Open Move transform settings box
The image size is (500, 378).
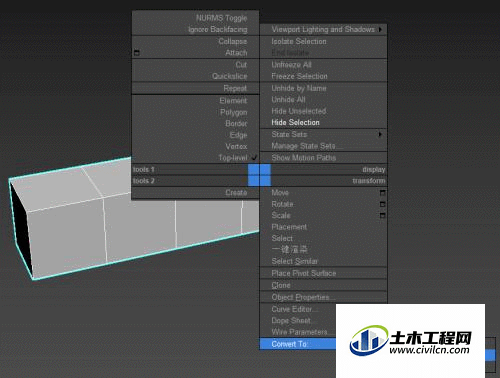pyautogui.click(x=383, y=193)
